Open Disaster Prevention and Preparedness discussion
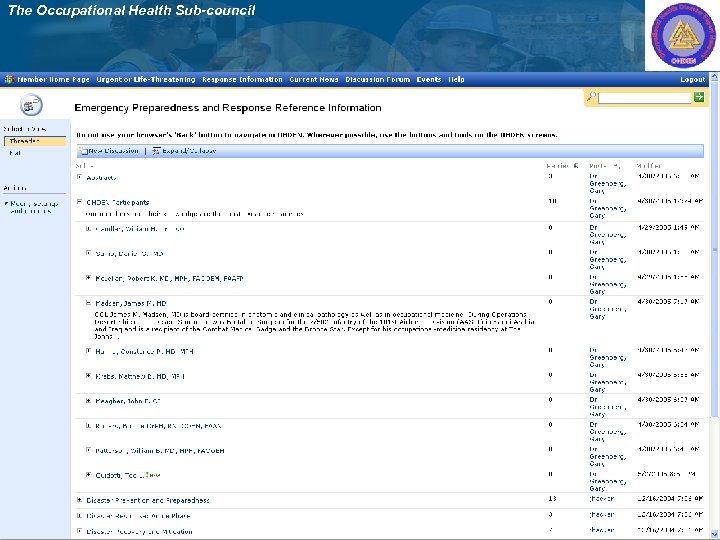 (148, 500)
